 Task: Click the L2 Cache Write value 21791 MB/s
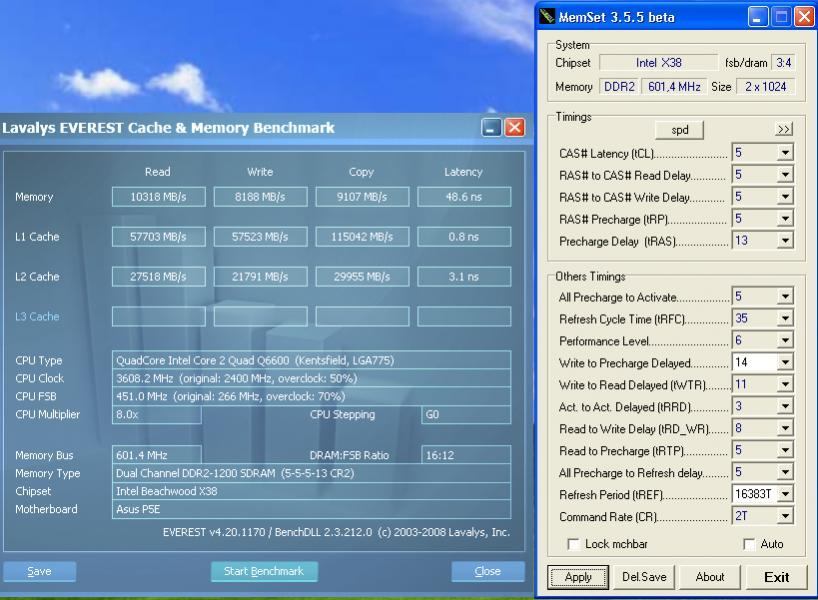point(260,277)
